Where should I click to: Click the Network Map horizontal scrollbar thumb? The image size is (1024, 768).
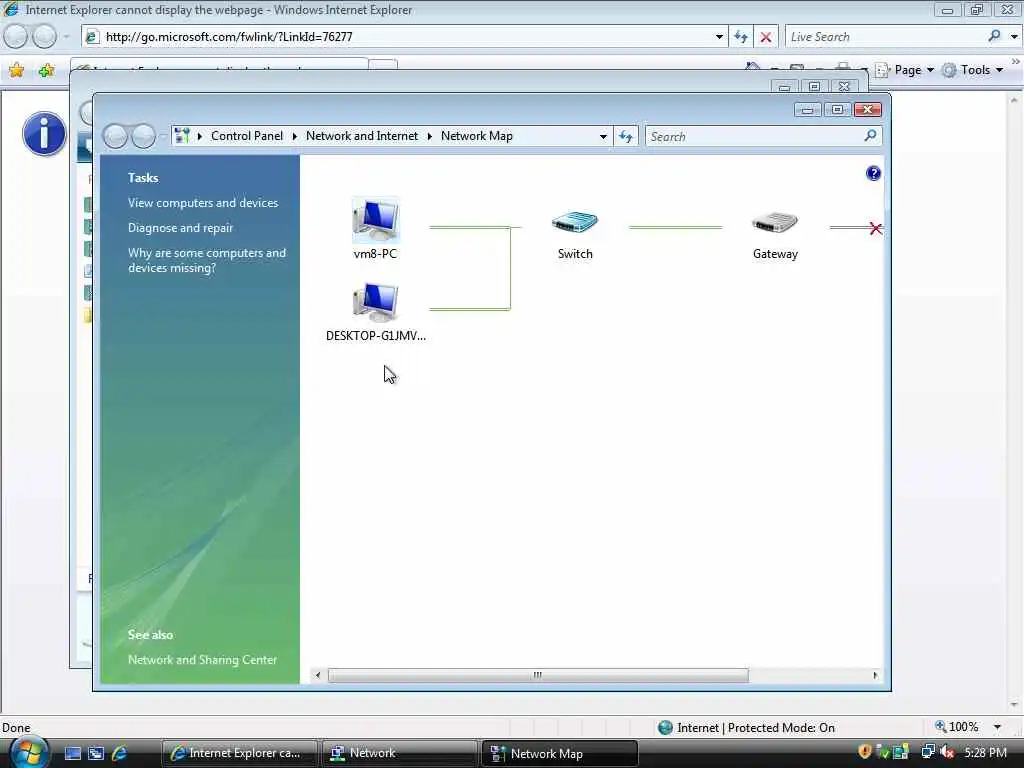click(x=537, y=675)
